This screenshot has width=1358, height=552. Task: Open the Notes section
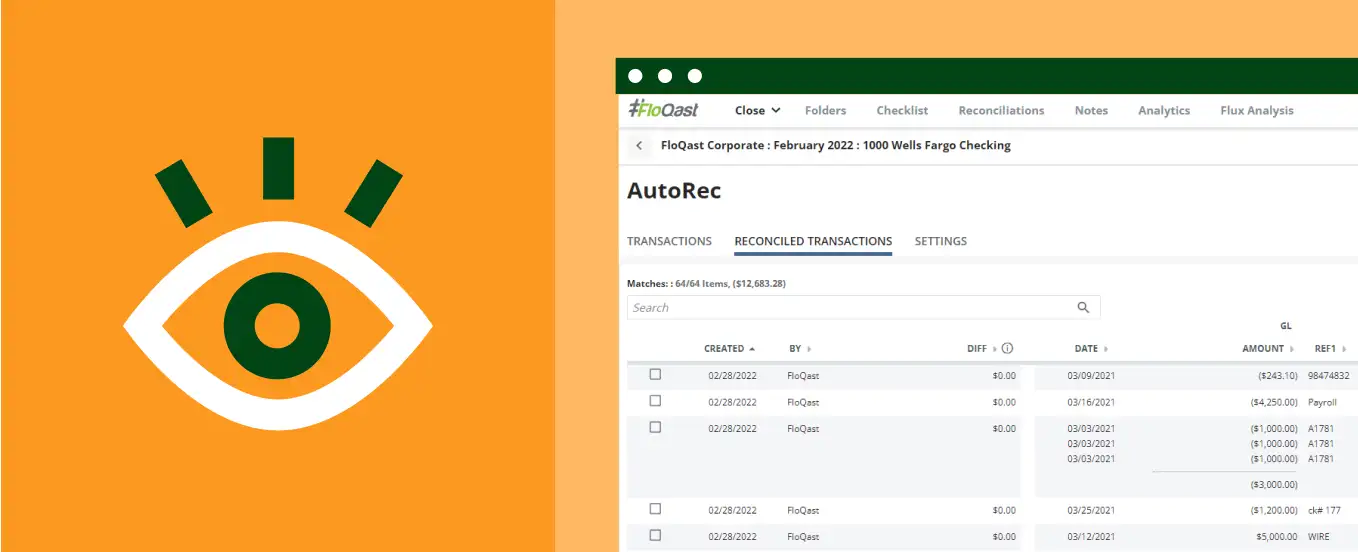click(1091, 111)
